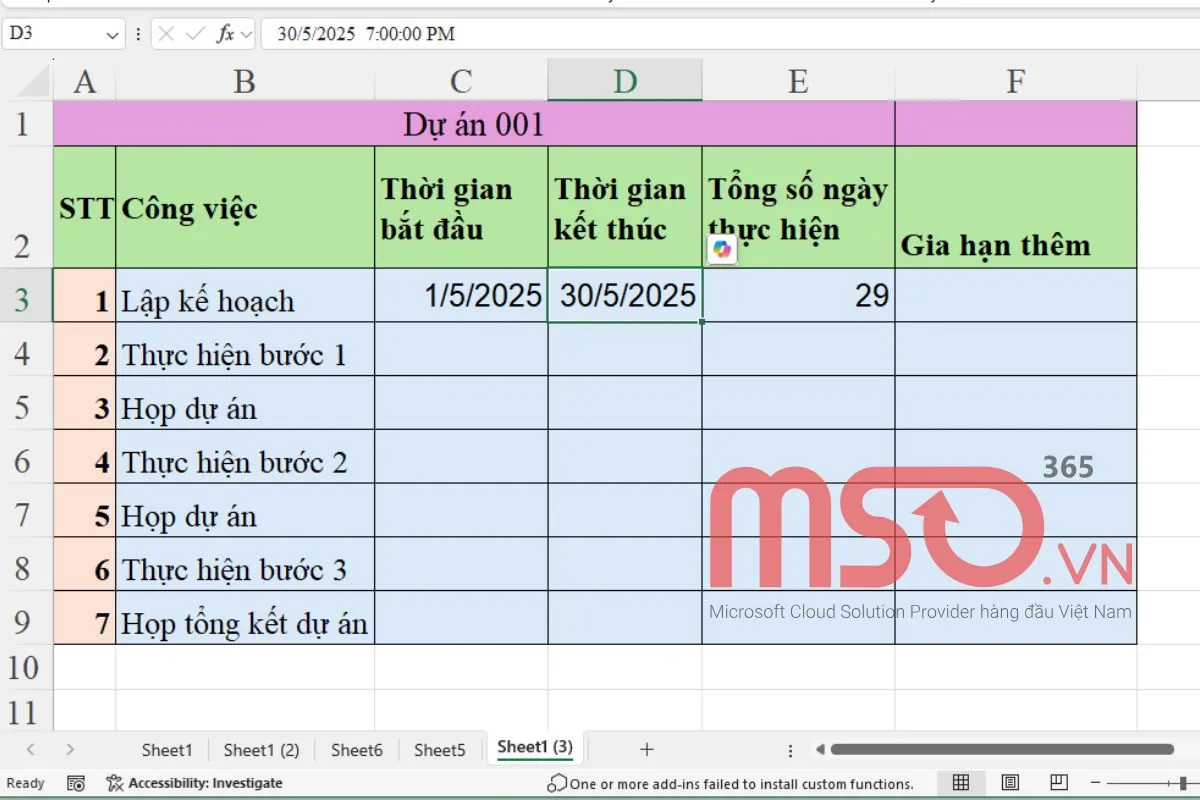Switch to Normal view in the status bar
Screen dimensions: 1200x800
[962, 783]
